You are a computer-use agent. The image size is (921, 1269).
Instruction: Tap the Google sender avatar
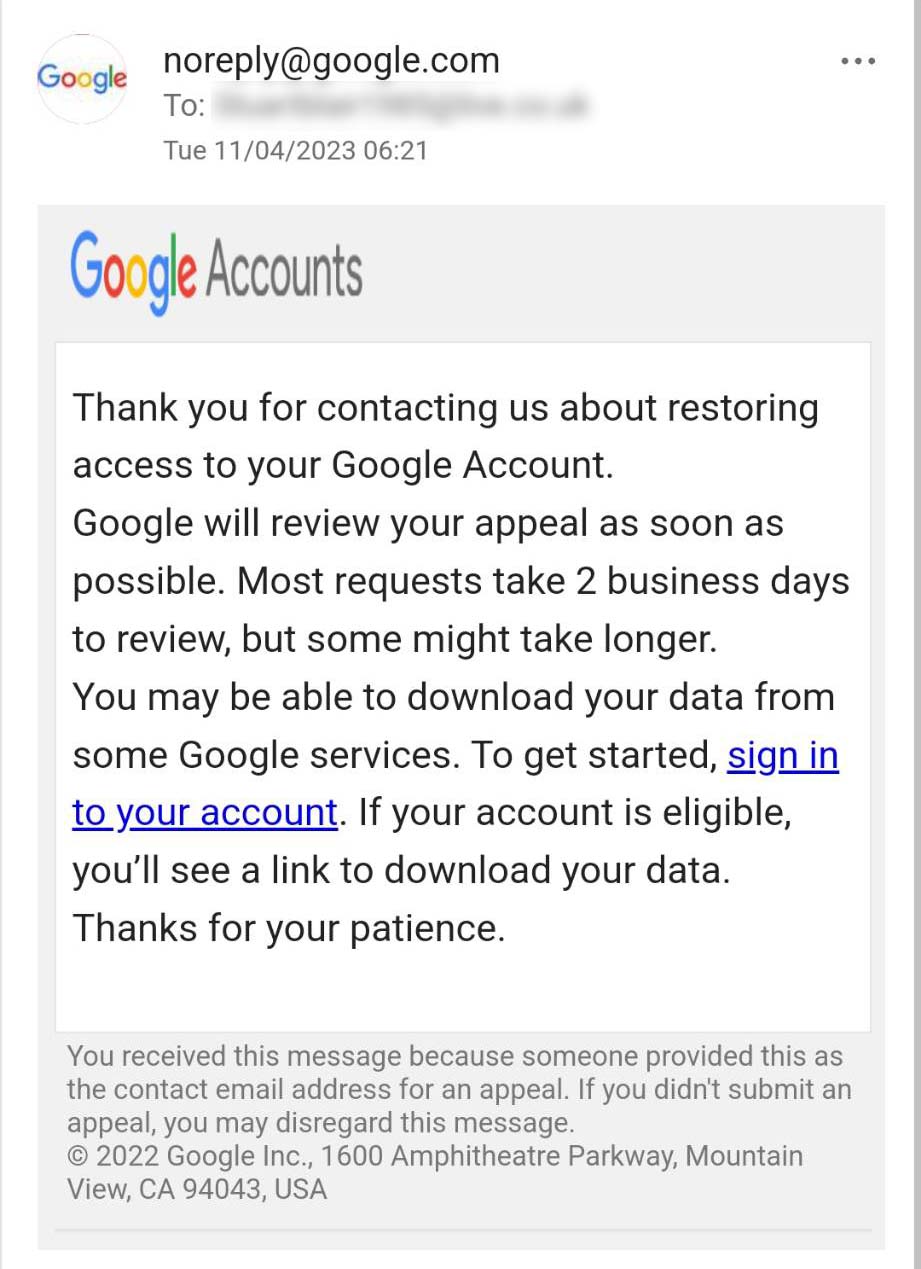pyautogui.click(x=82, y=78)
